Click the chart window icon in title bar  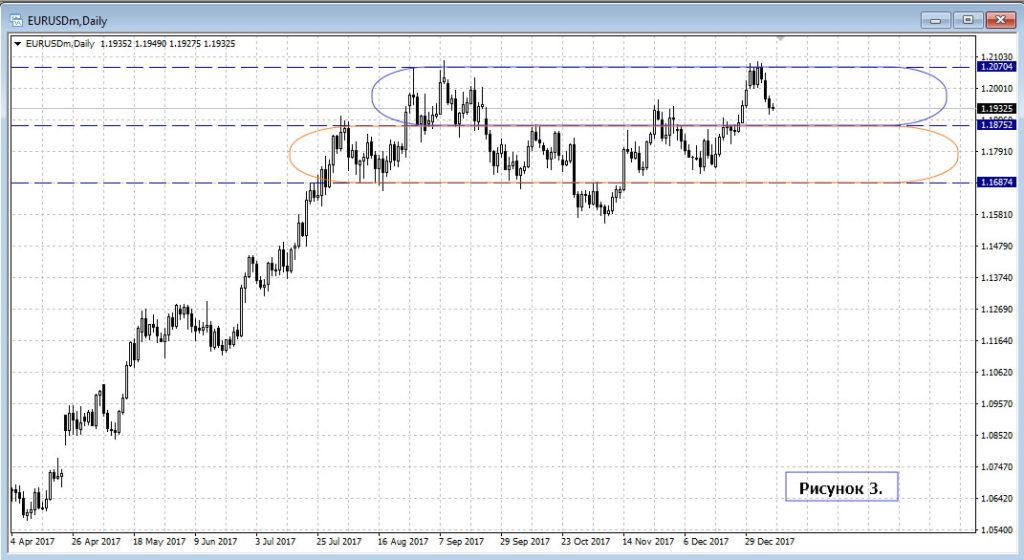click(x=17, y=18)
